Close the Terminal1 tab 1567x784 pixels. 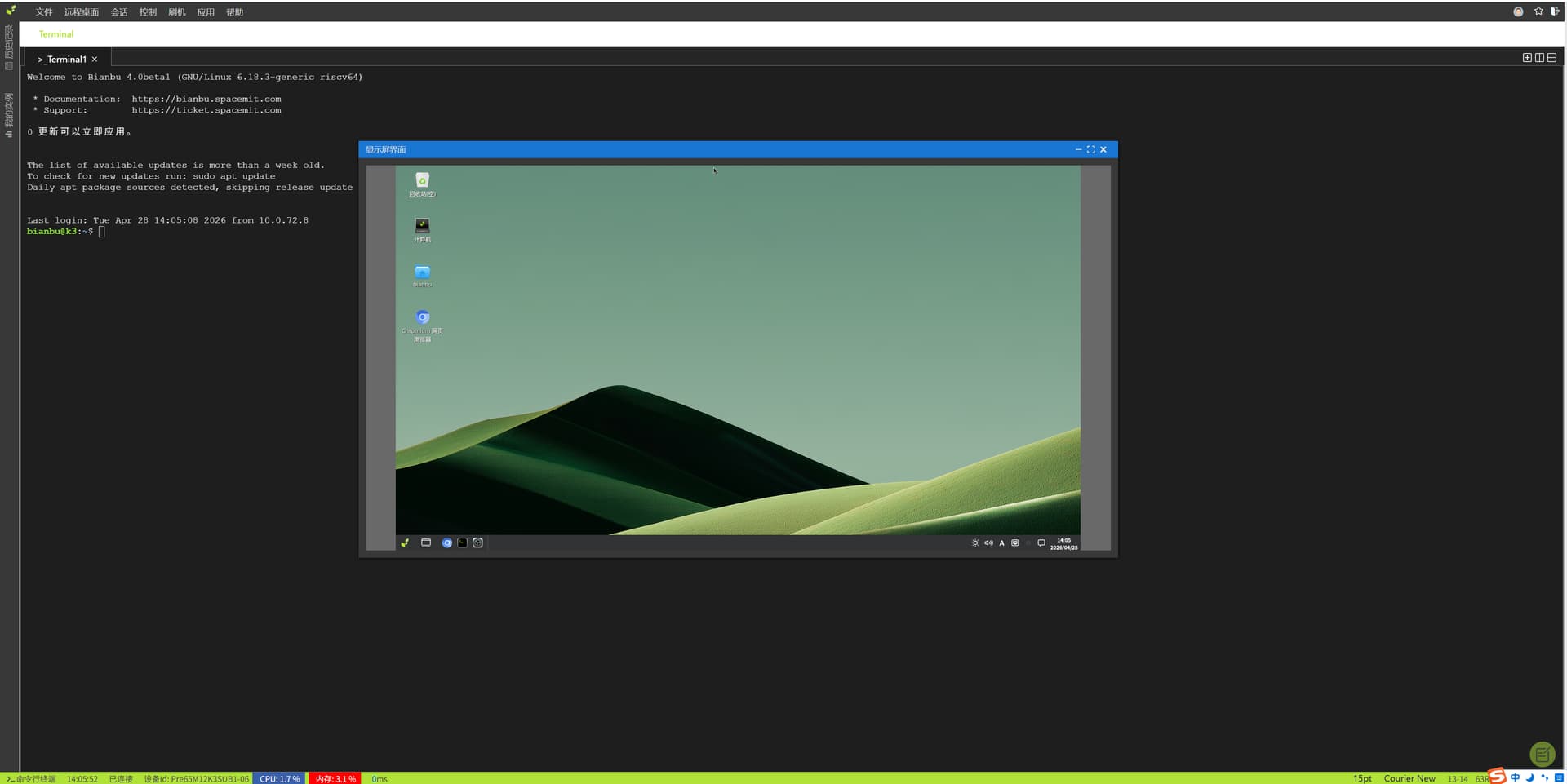pos(95,60)
